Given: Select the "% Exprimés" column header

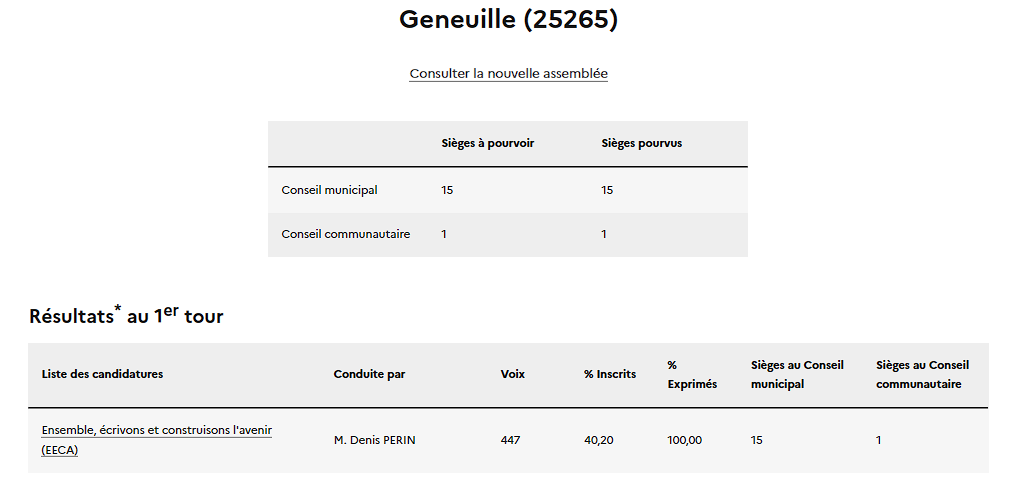Looking at the screenshot, I should coord(691,374).
